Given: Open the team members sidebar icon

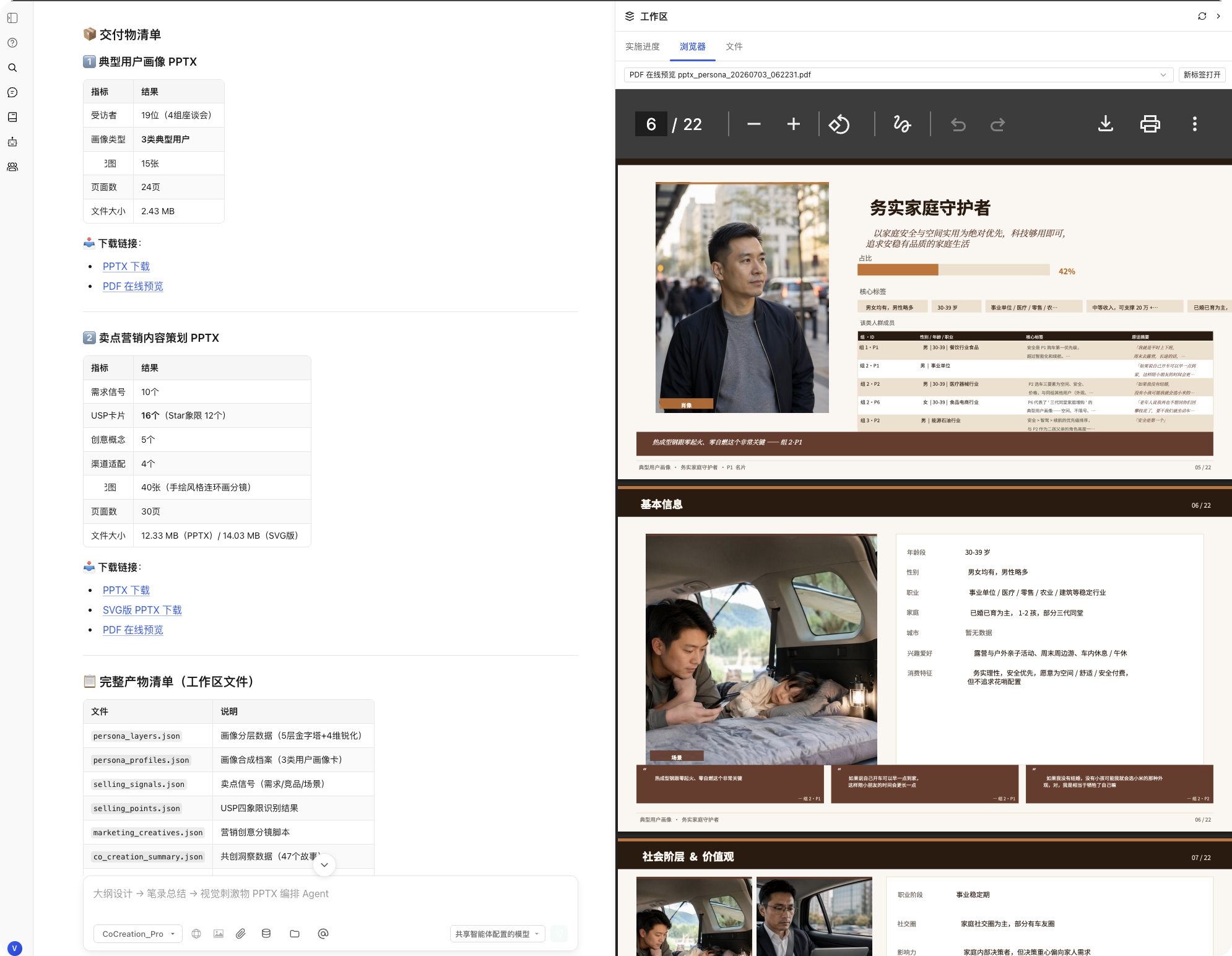Looking at the screenshot, I should [12, 167].
